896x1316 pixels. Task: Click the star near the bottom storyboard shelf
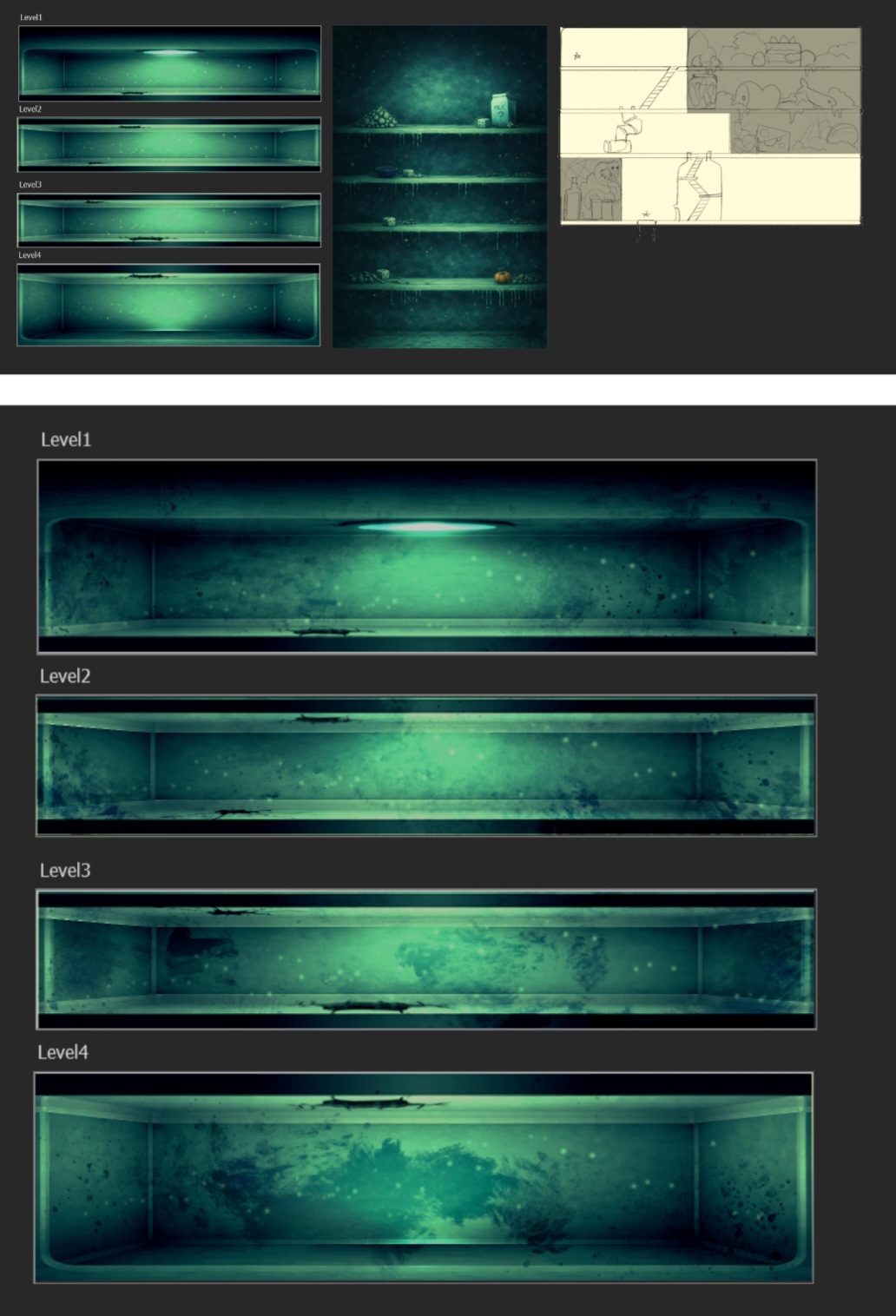point(646,214)
